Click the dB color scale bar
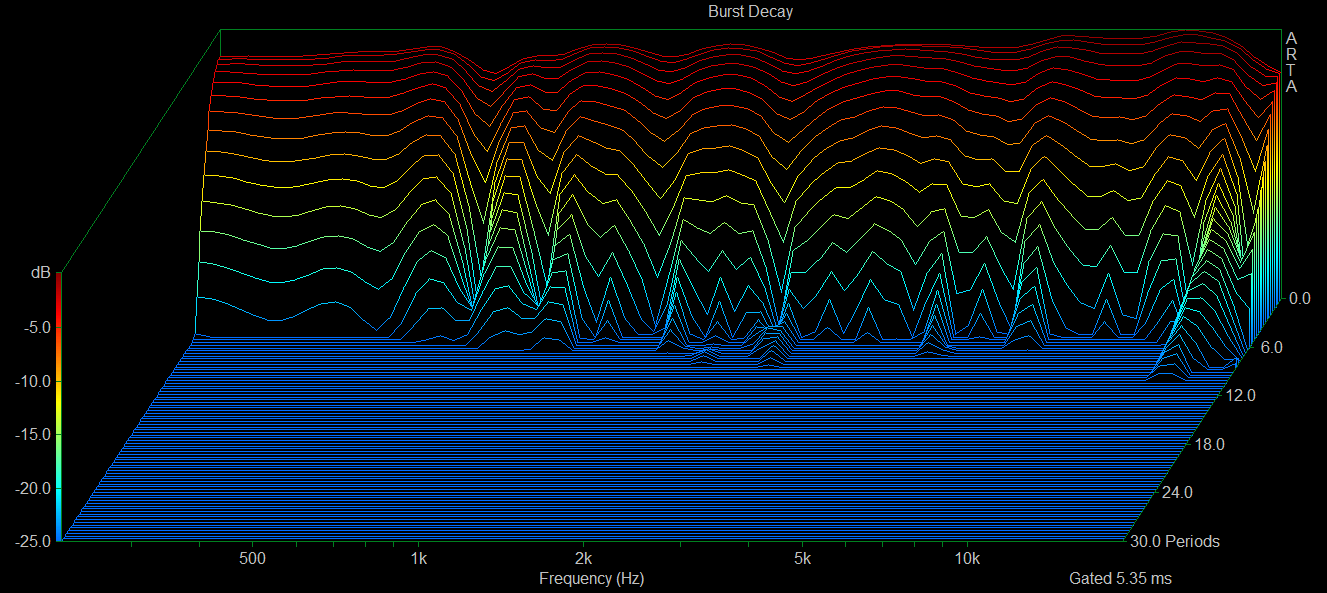 tap(59, 406)
